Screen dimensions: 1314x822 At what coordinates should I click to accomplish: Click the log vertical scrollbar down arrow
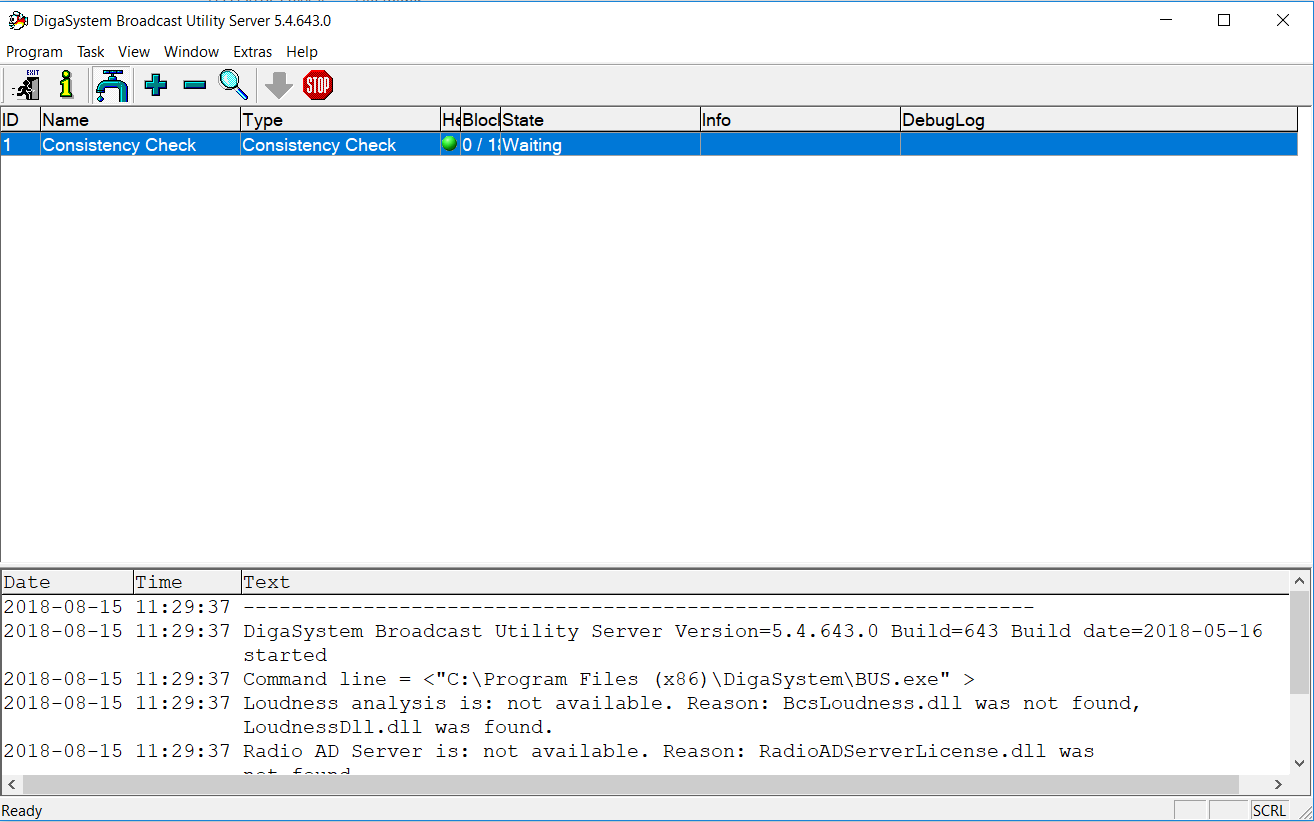(1300, 763)
